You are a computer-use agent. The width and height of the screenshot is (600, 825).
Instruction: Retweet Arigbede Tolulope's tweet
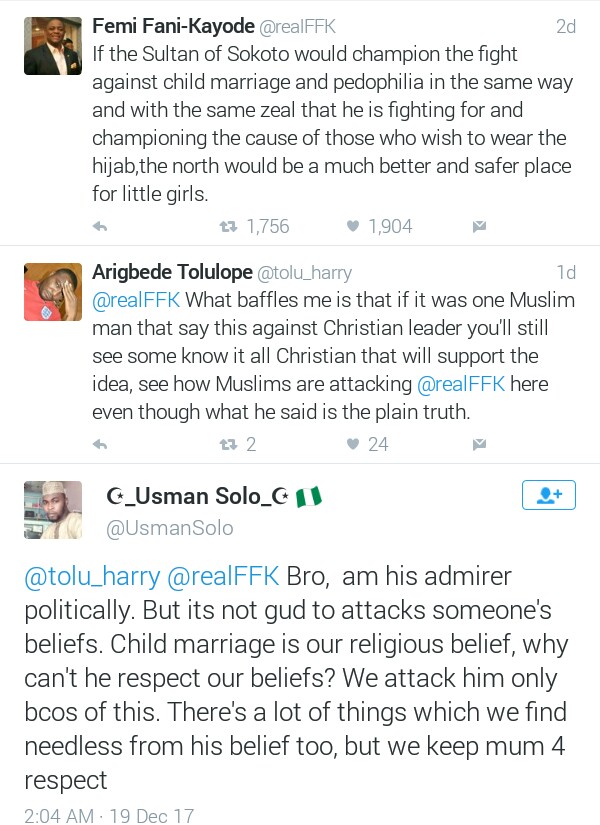(x=228, y=444)
